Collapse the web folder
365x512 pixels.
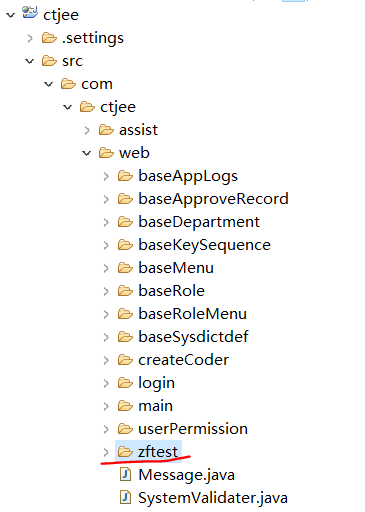(86, 153)
